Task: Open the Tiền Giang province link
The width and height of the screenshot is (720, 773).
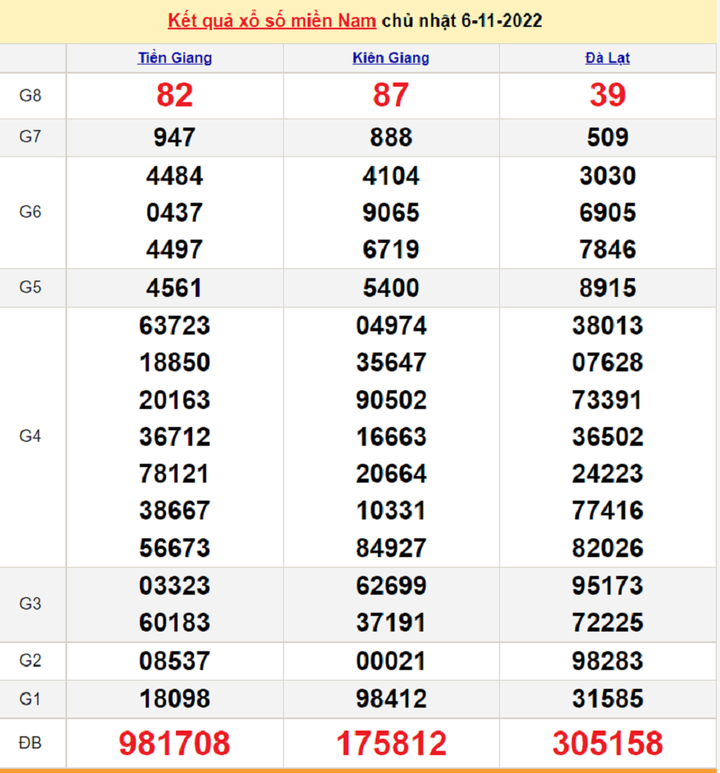Action: tap(175, 58)
